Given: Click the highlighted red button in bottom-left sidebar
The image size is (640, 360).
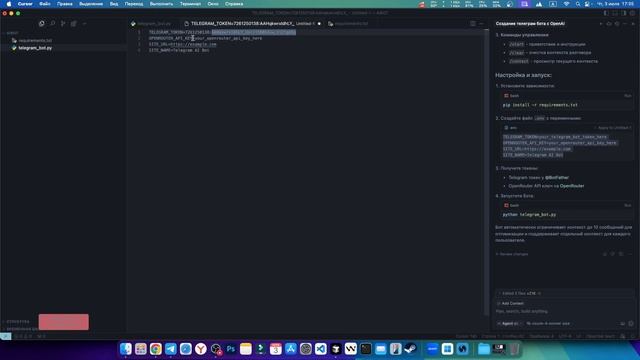Looking at the screenshot, I should [64, 322].
